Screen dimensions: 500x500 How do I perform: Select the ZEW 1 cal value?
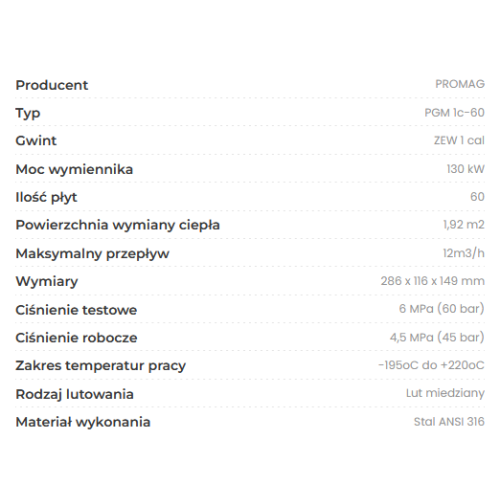coord(459,140)
